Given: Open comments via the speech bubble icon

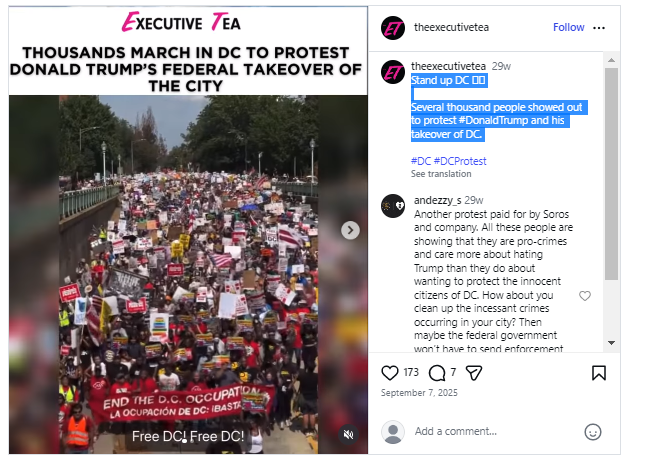Looking at the screenshot, I should pos(437,373).
